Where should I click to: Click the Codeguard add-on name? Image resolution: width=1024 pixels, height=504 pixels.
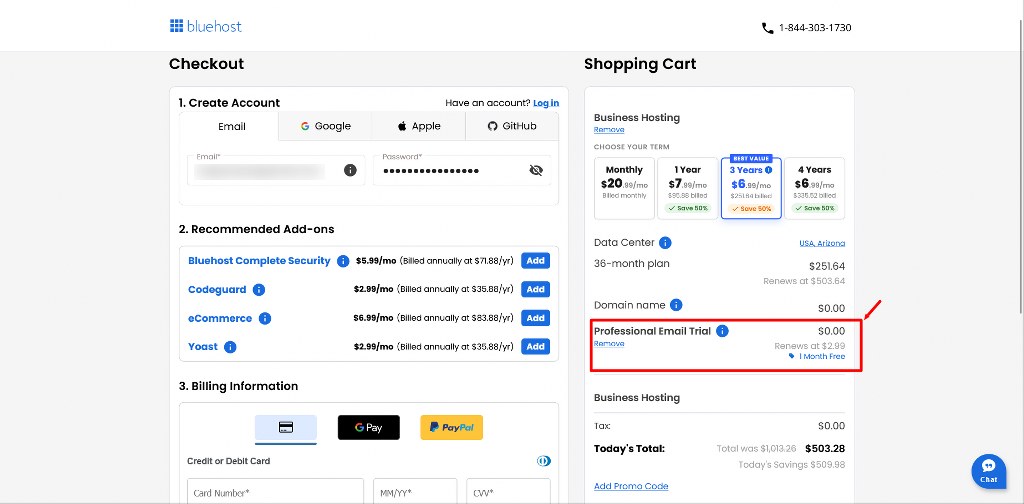(x=217, y=290)
